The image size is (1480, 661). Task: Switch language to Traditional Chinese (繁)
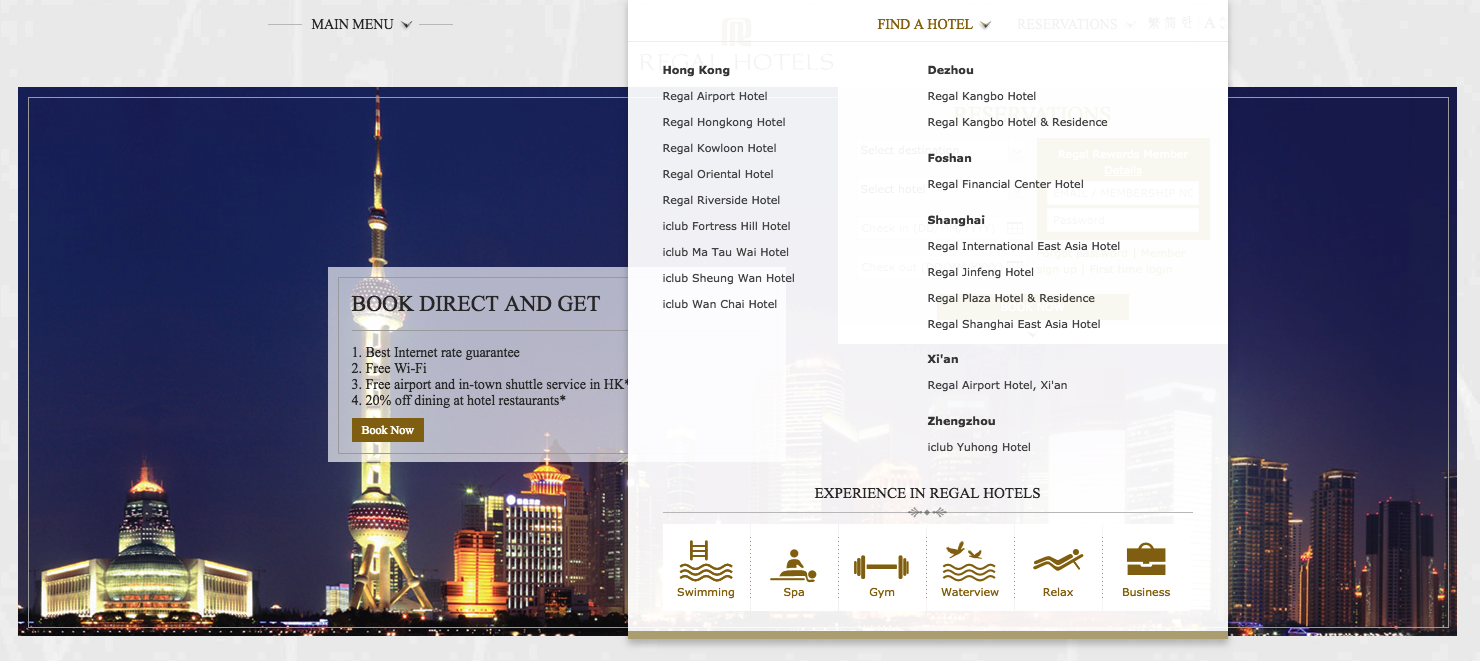pyautogui.click(x=1153, y=22)
